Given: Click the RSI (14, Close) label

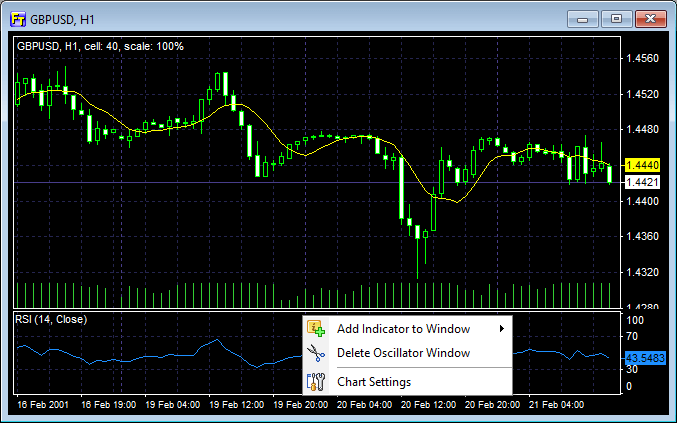Looking at the screenshot, I should tap(51, 319).
